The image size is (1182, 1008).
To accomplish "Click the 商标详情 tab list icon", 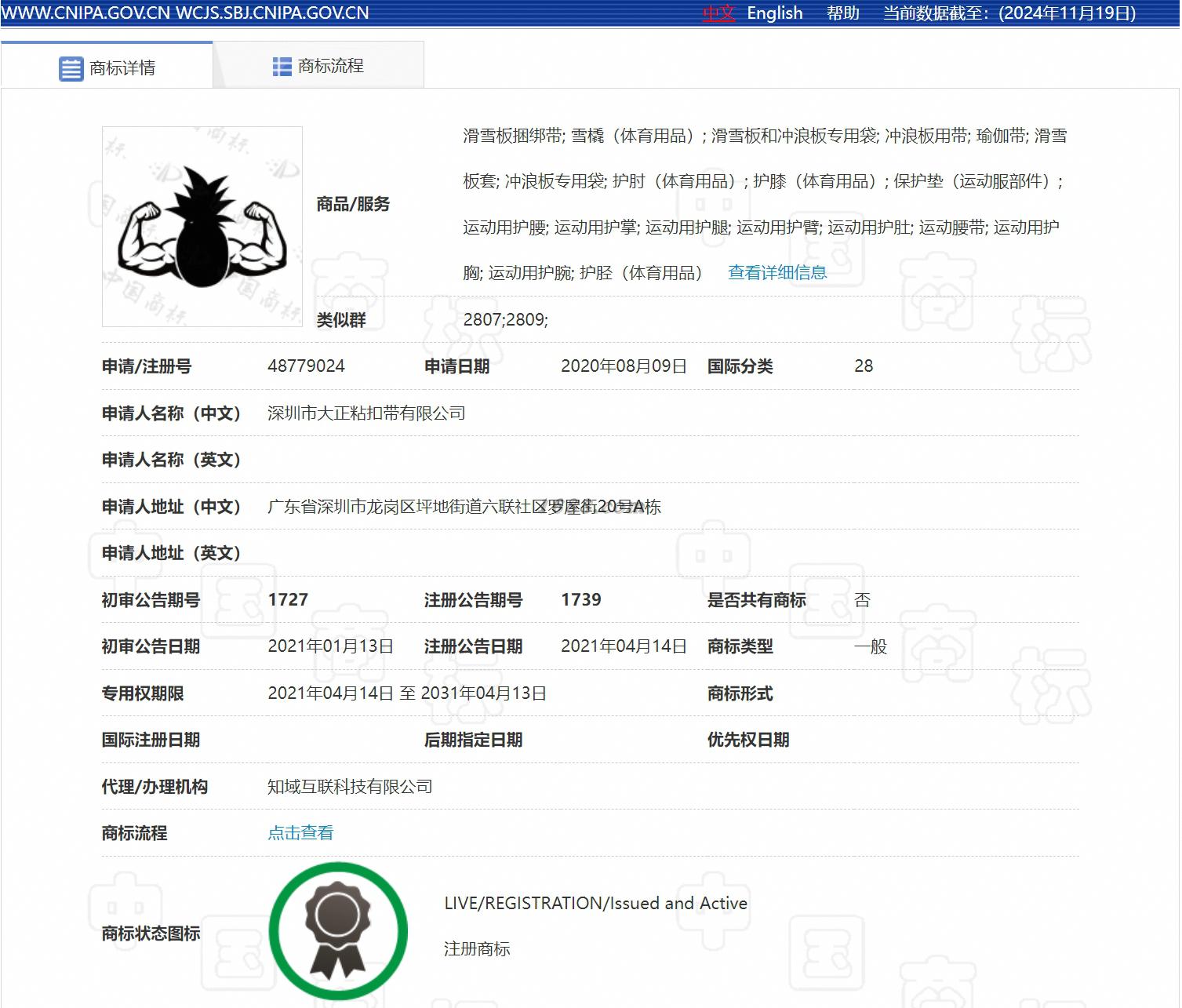I will (x=71, y=68).
